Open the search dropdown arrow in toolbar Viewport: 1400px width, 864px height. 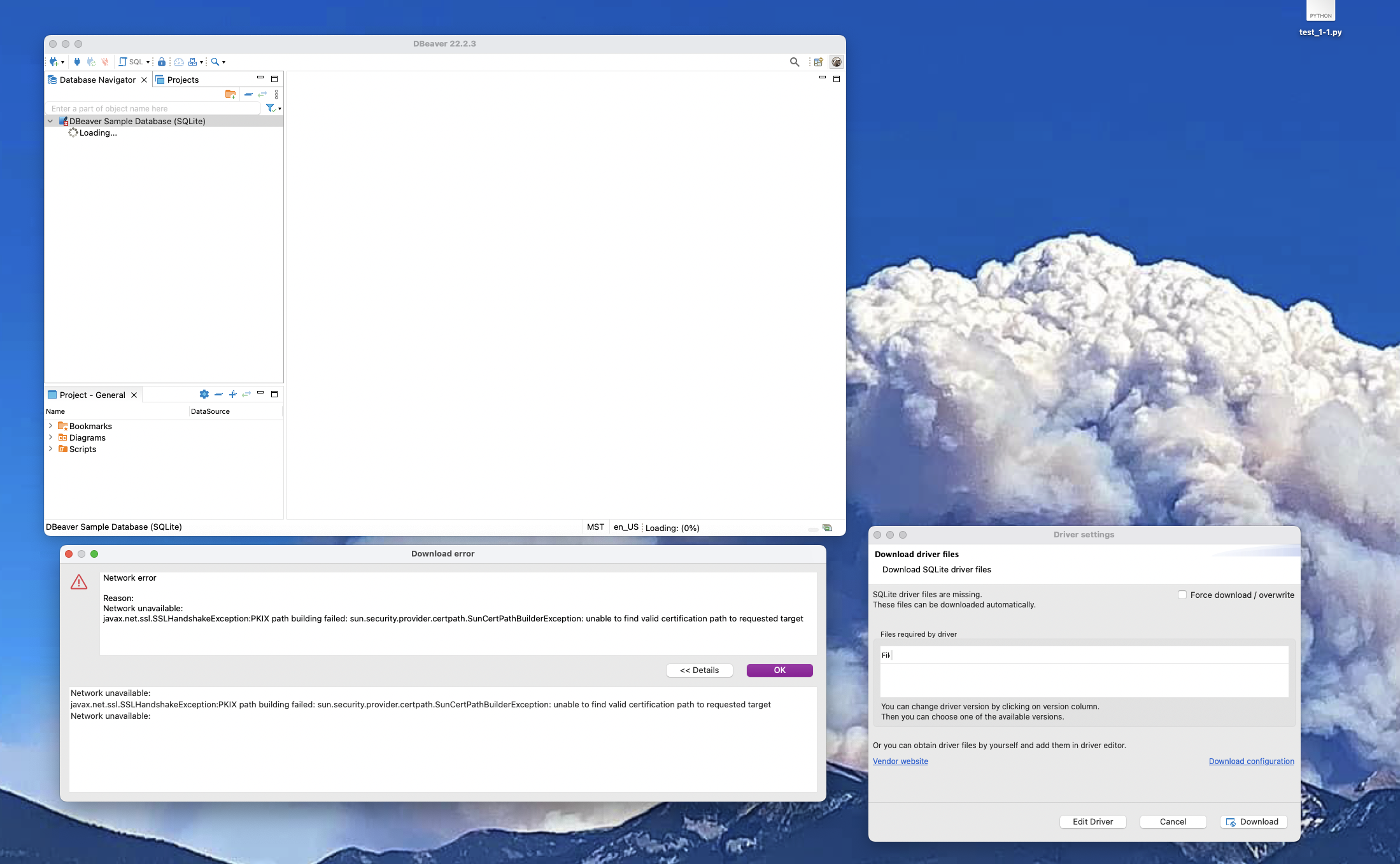(224, 61)
